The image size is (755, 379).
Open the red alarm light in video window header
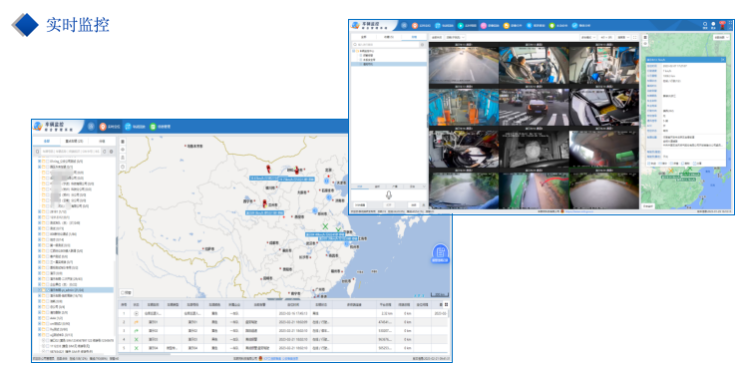pyautogui.click(x=723, y=26)
